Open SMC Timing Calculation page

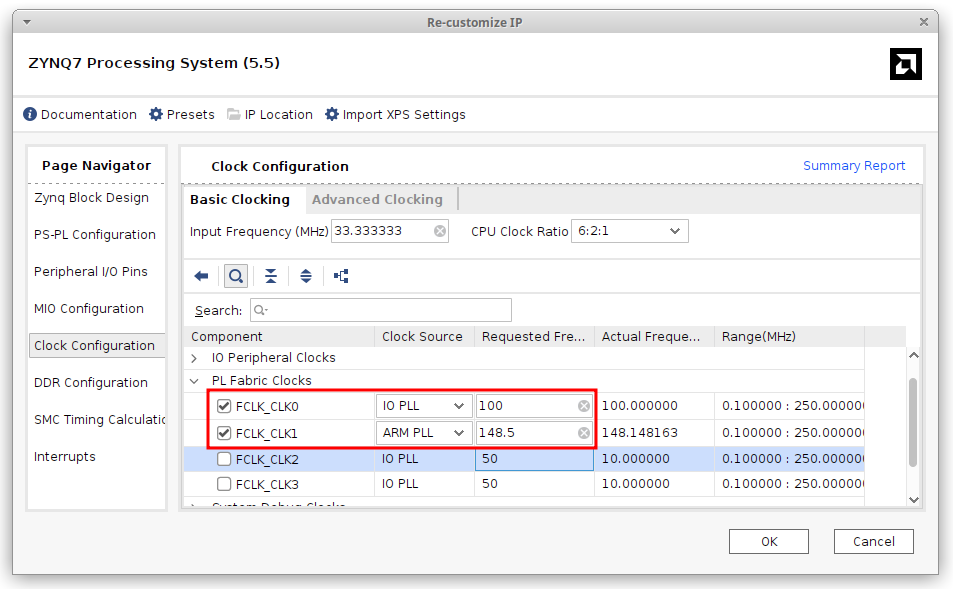[x=100, y=419]
